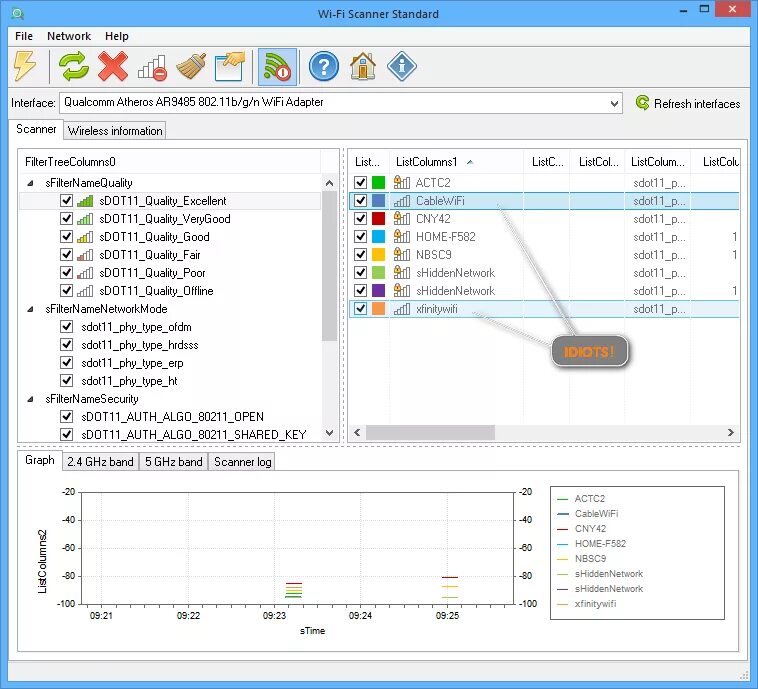
Task: Switch to the 2.4 GHz band tab
Action: click(x=101, y=462)
